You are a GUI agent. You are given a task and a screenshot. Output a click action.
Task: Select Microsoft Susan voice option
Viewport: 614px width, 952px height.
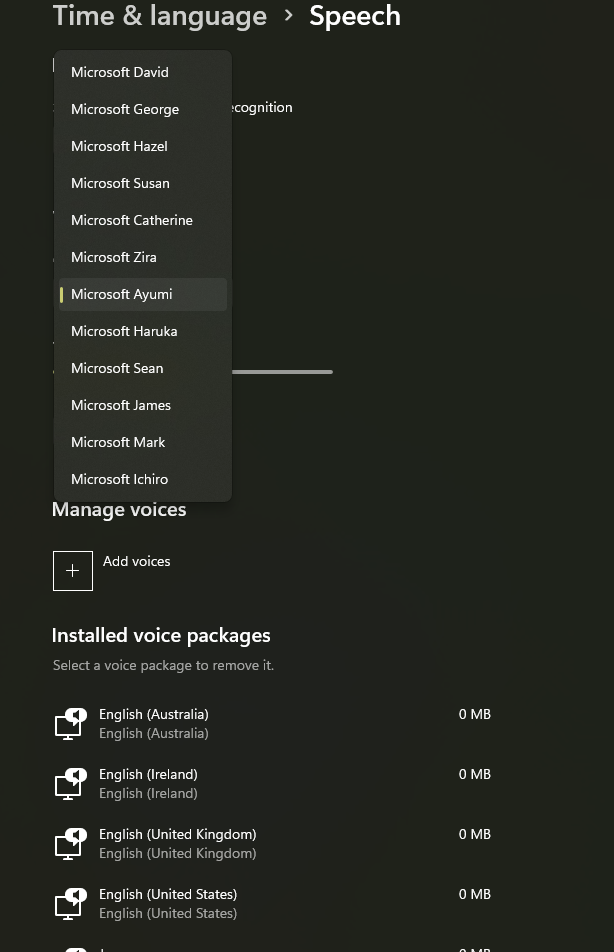point(143,183)
